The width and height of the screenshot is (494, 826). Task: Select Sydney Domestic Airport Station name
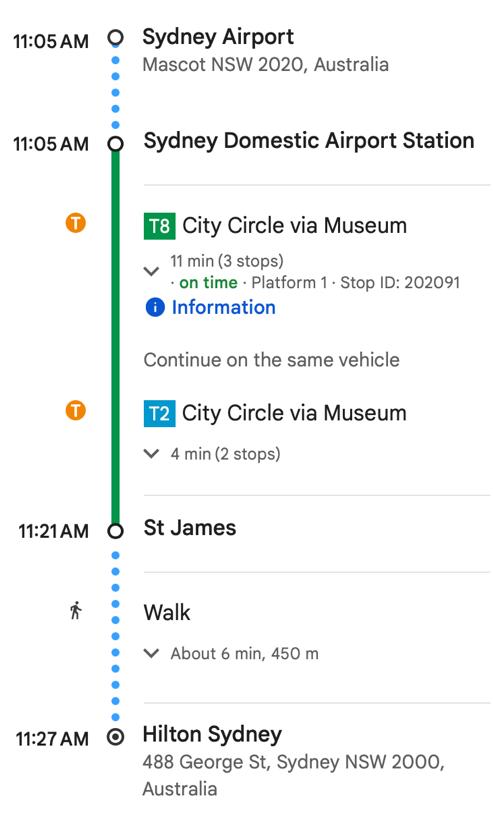pyautogui.click(x=309, y=141)
